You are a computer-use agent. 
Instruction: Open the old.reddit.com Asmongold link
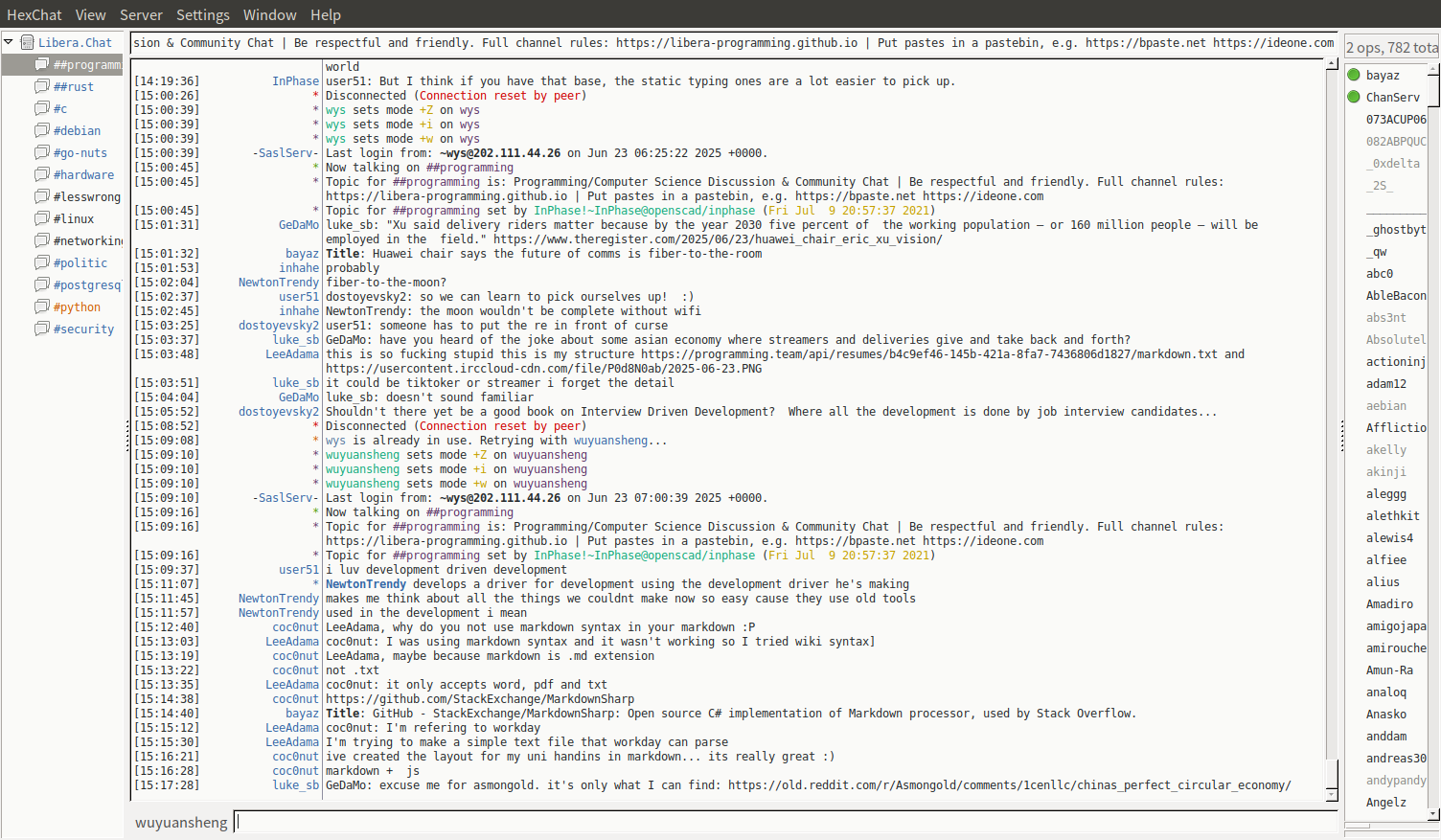(x=1008, y=785)
